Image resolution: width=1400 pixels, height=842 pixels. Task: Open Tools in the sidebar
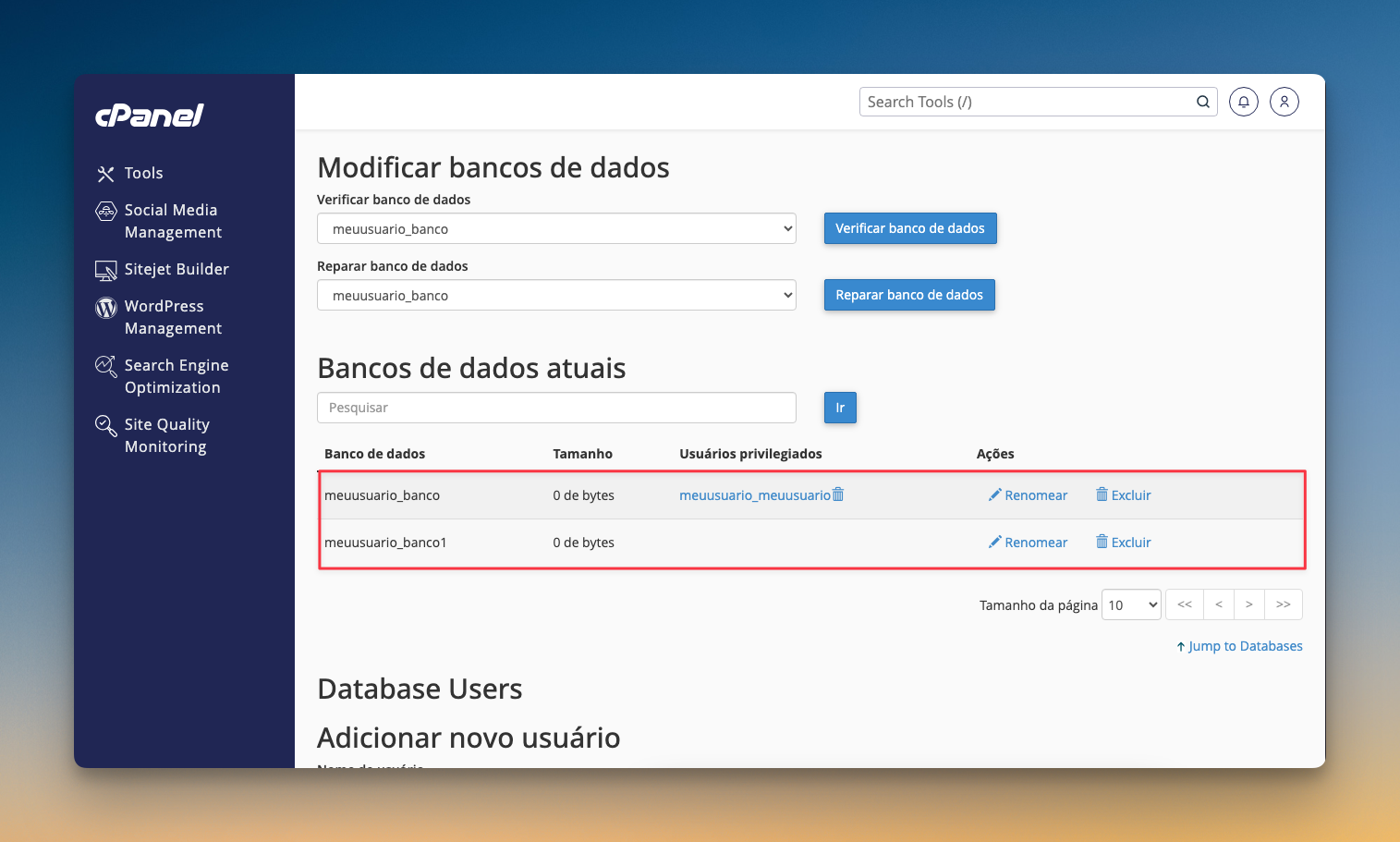pos(143,174)
